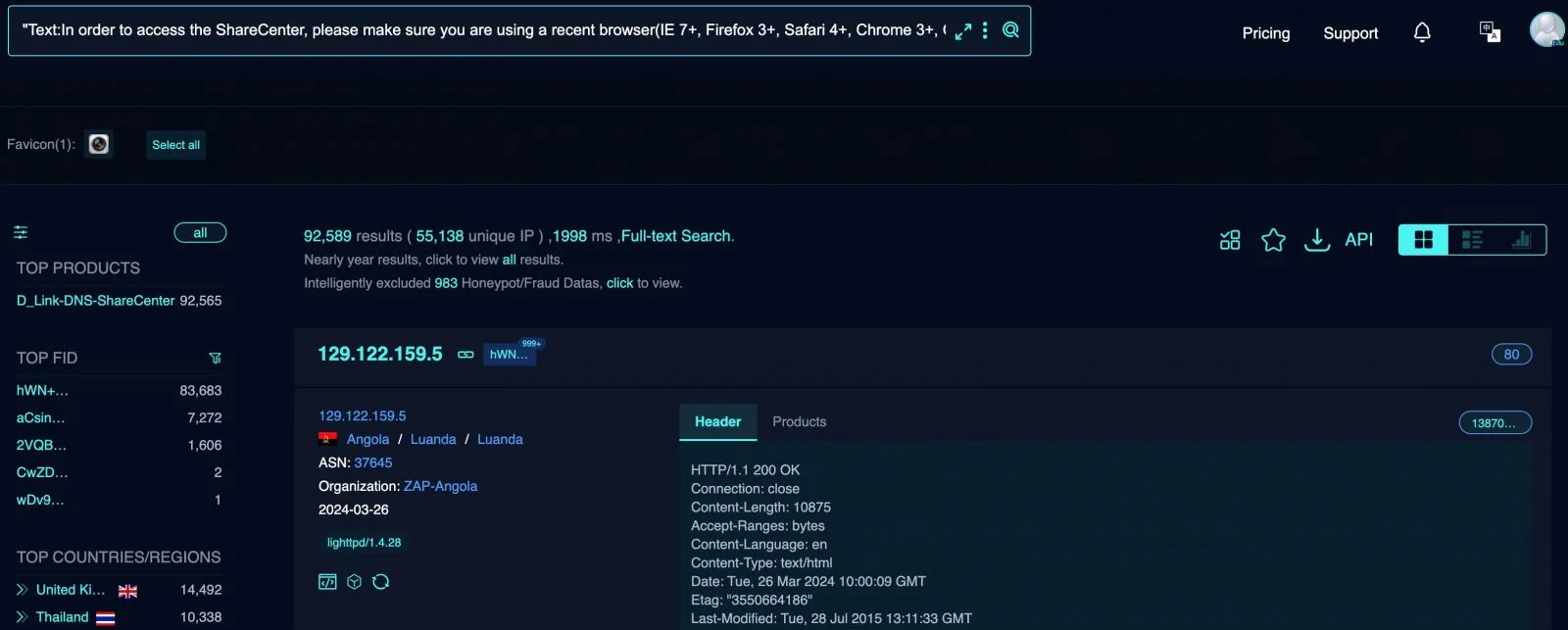Switch to grid card view

pyautogui.click(x=1423, y=240)
